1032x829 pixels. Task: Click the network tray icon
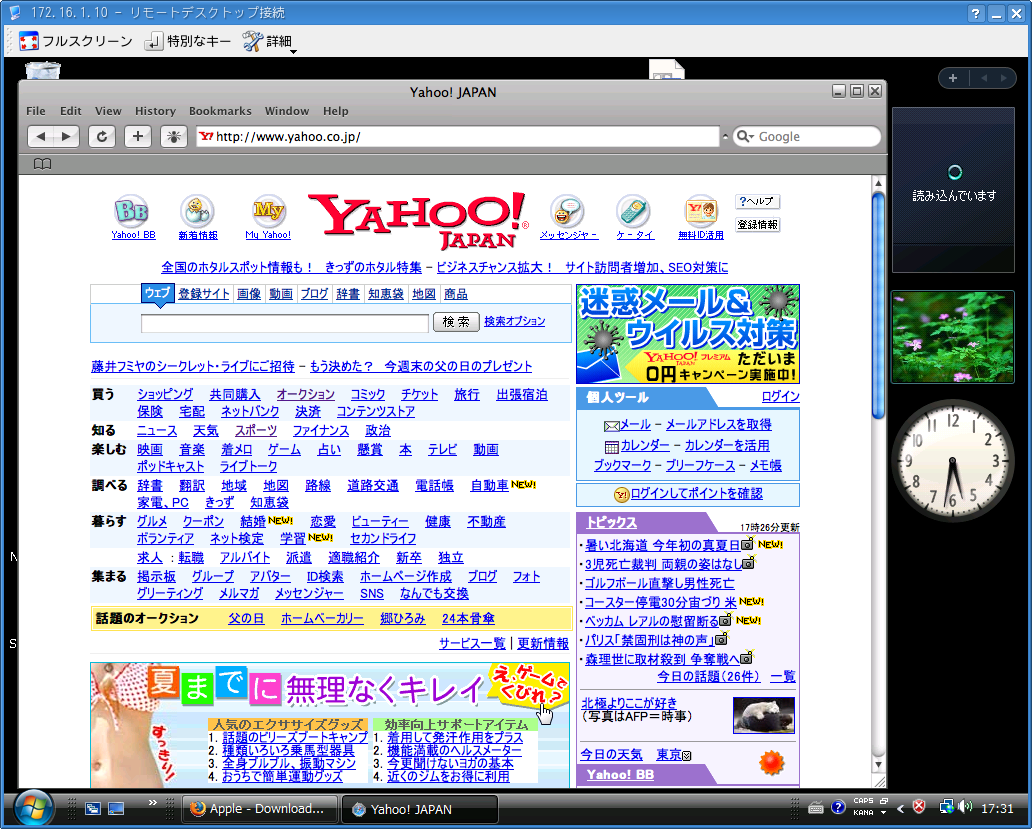[946, 807]
